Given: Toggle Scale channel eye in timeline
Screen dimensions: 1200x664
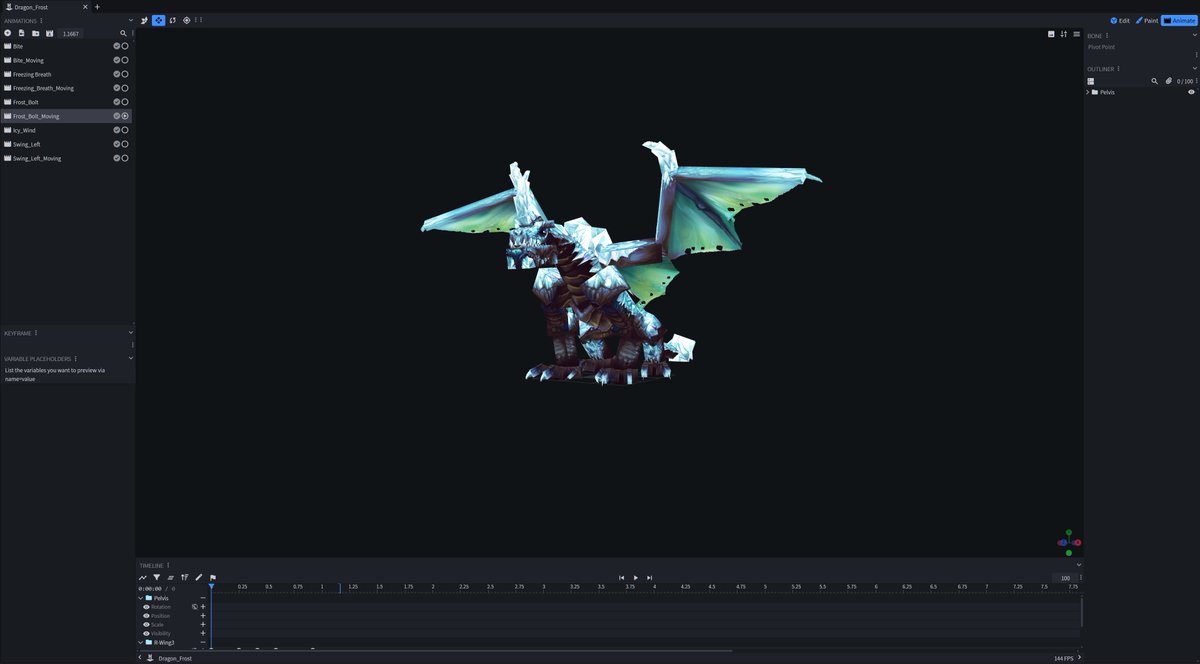Looking at the screenshot, I should (x=146, y=625).
